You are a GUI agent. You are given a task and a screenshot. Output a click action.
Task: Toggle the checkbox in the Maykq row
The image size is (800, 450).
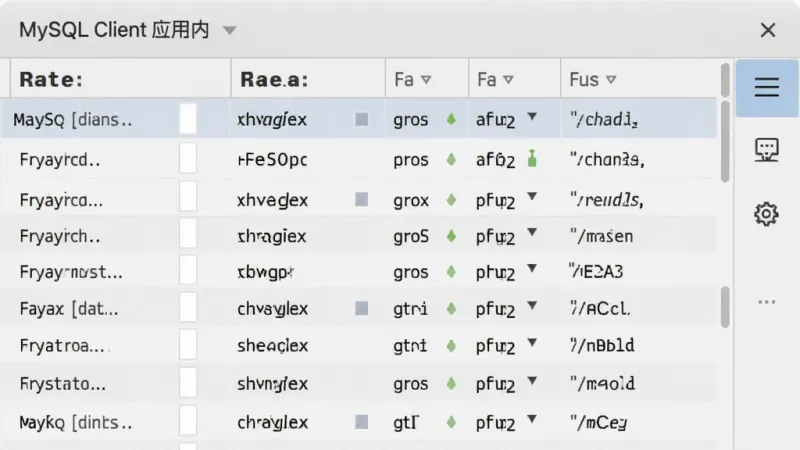tap(188, 421)
